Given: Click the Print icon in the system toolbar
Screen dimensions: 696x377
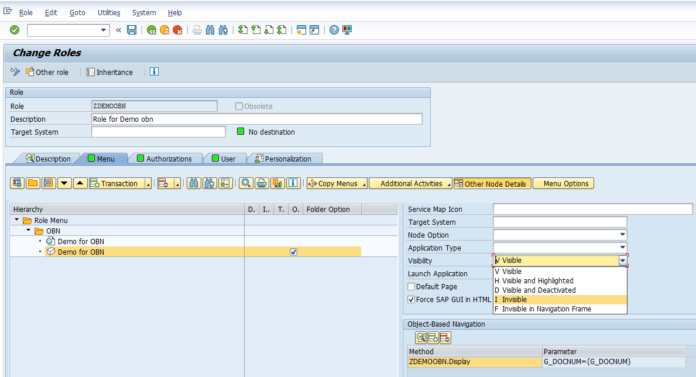Looking at the screenshot, I should point(197,30).
